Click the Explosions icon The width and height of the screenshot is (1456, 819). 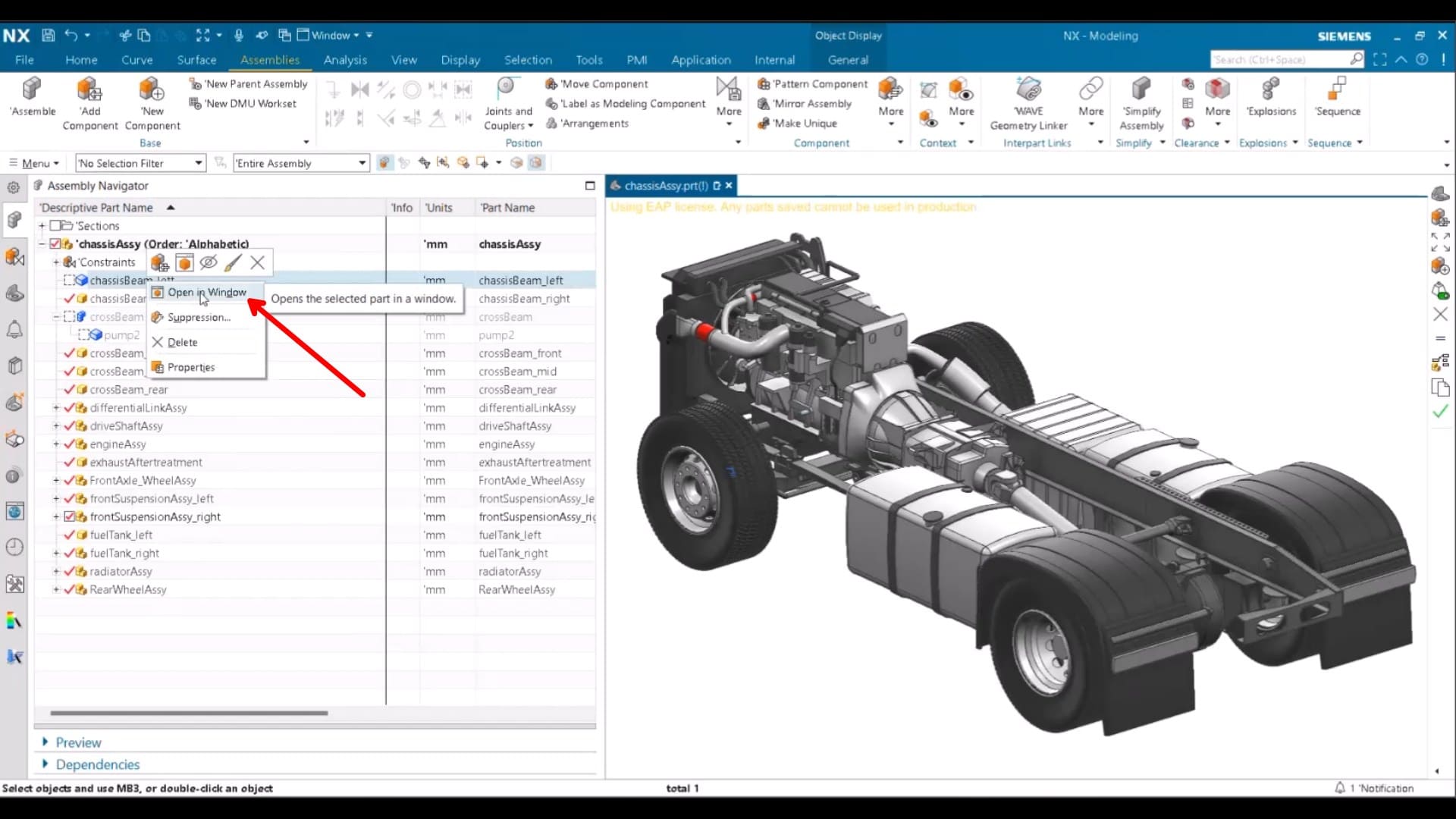pyautogui.click(x=1270, y=89)
